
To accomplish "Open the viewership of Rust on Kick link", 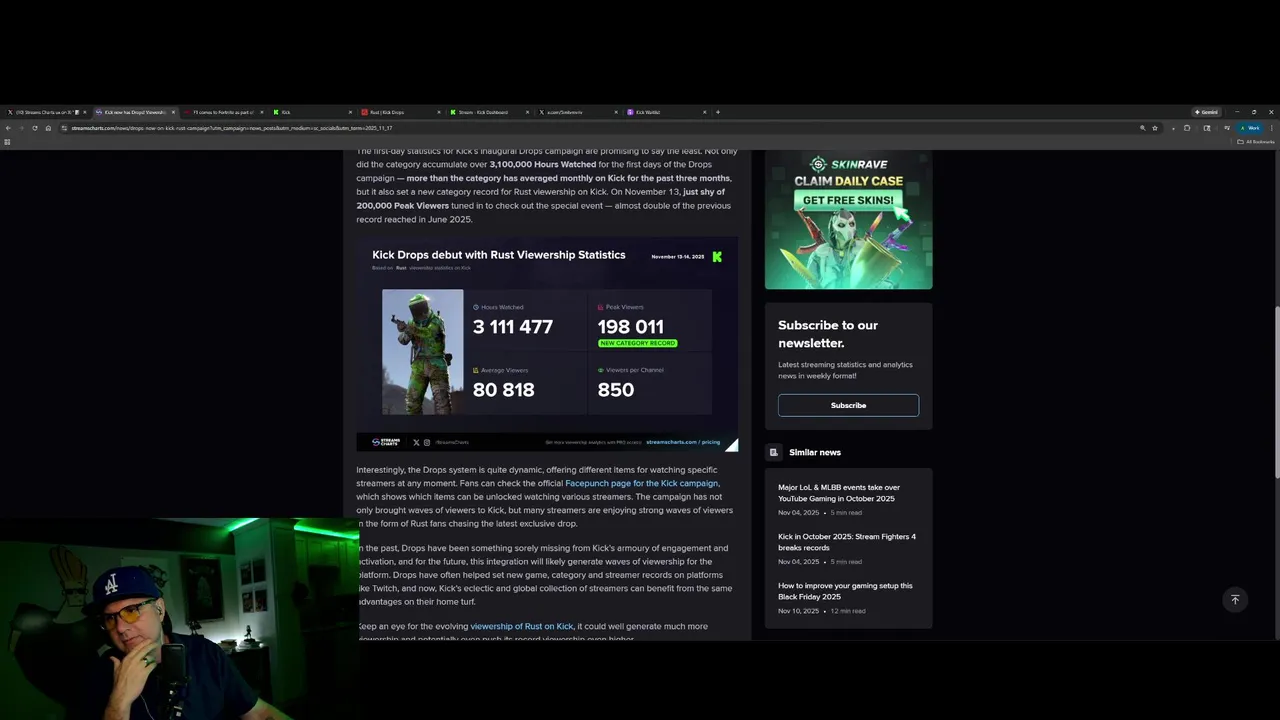I will coord(522,626).
